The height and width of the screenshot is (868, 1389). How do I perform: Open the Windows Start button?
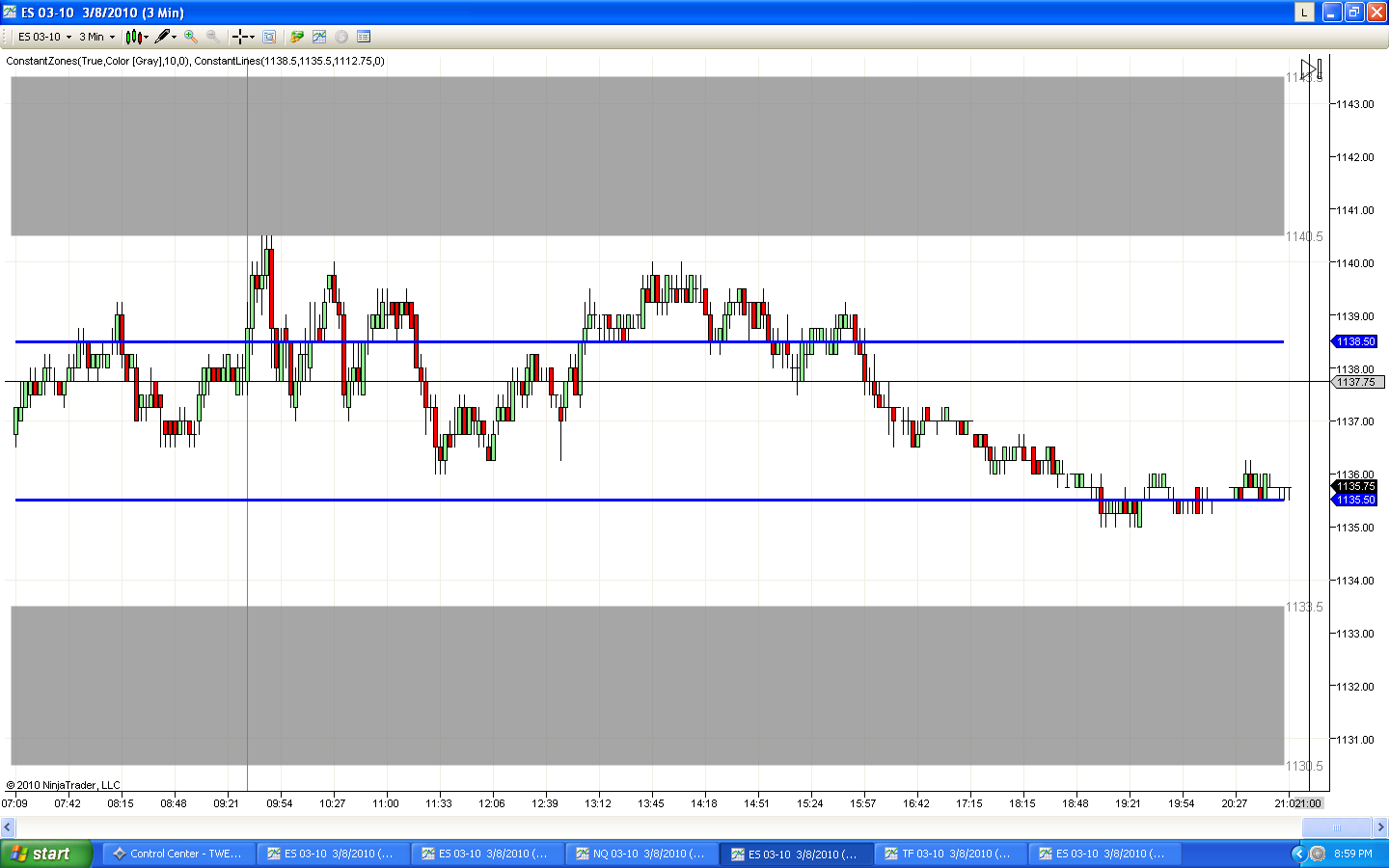(x=45, y=854)
